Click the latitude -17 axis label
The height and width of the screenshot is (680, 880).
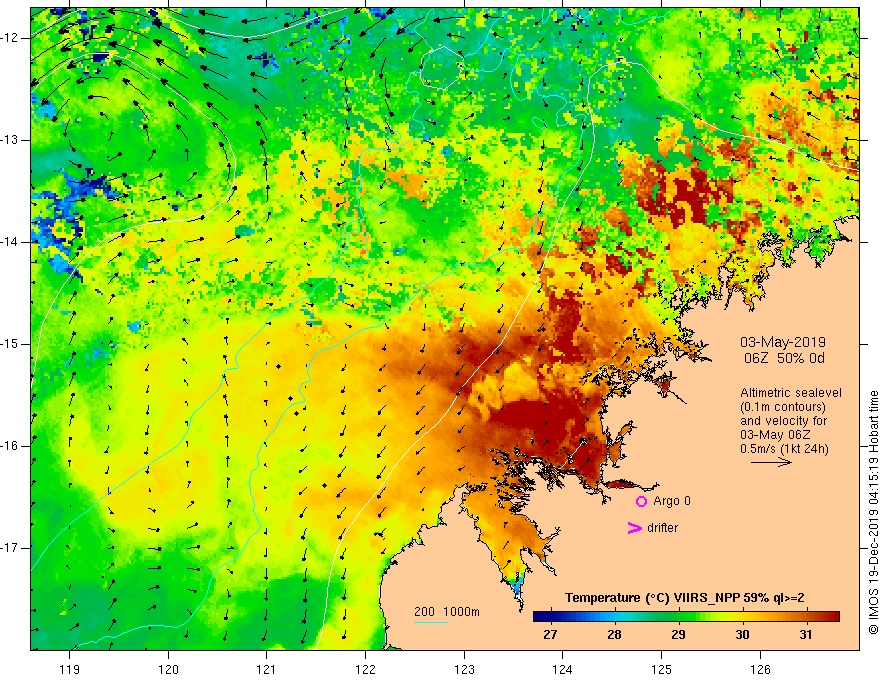(10, 548)
